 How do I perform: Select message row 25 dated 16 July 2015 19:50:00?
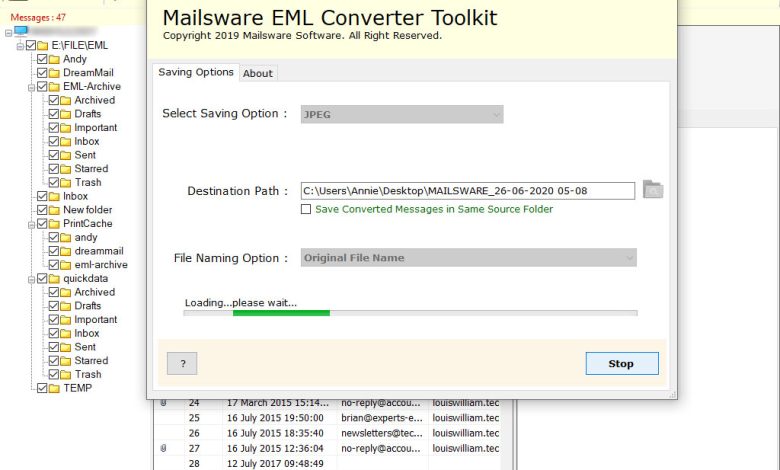tap(327, 418)
